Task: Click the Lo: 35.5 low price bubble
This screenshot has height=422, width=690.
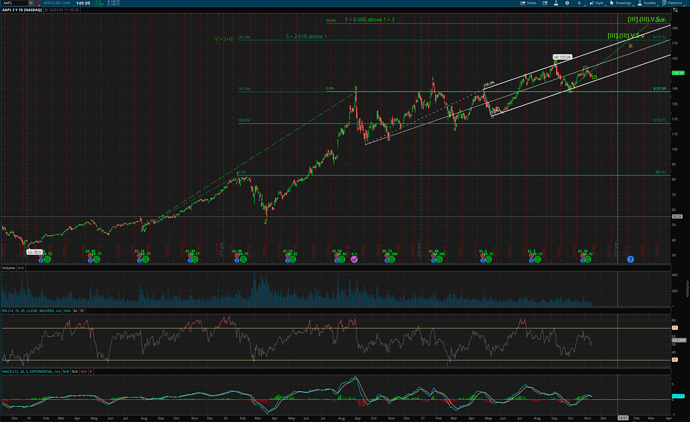Action: 34,252
